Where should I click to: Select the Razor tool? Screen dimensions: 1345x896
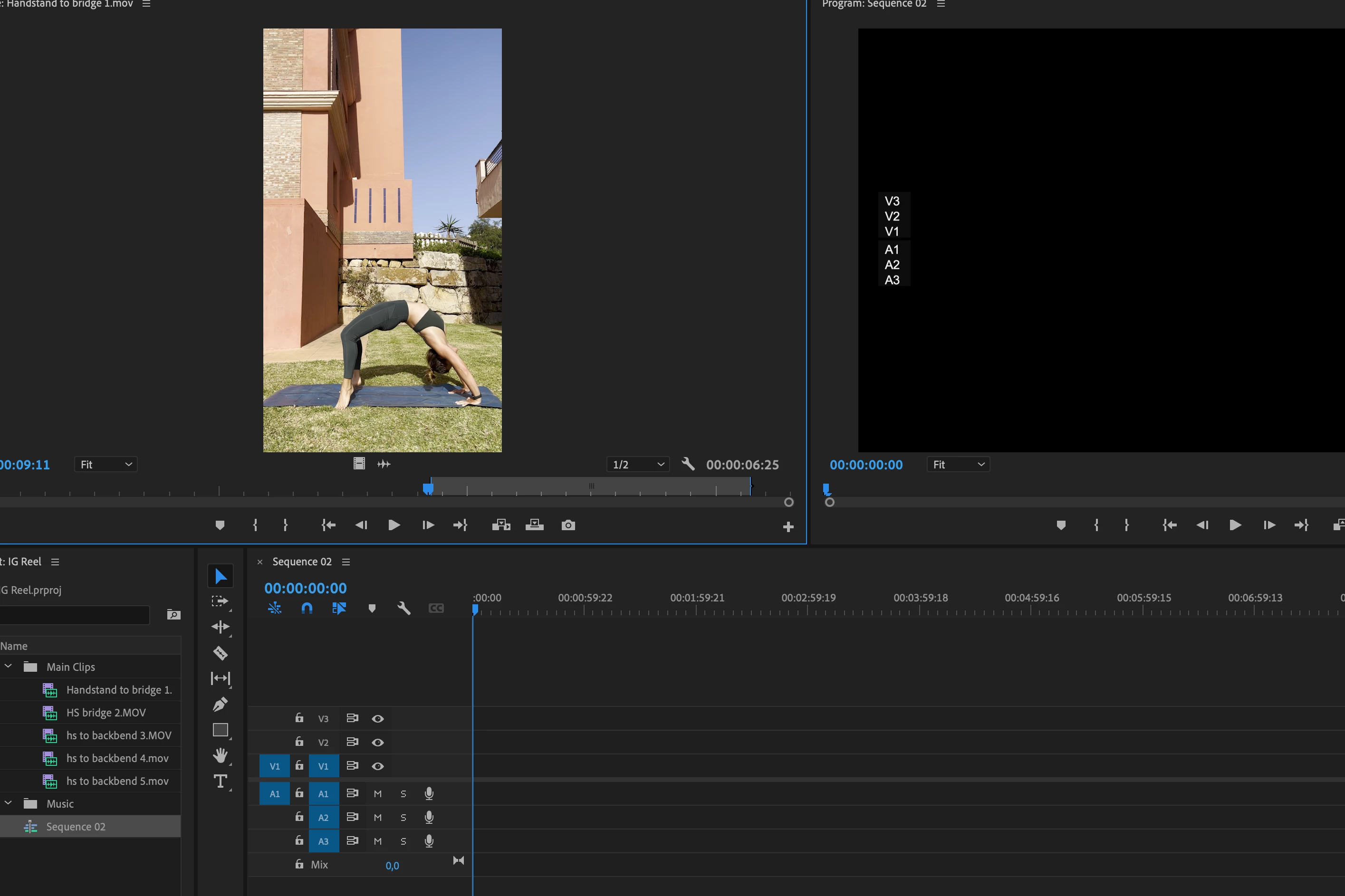point(220,653)
